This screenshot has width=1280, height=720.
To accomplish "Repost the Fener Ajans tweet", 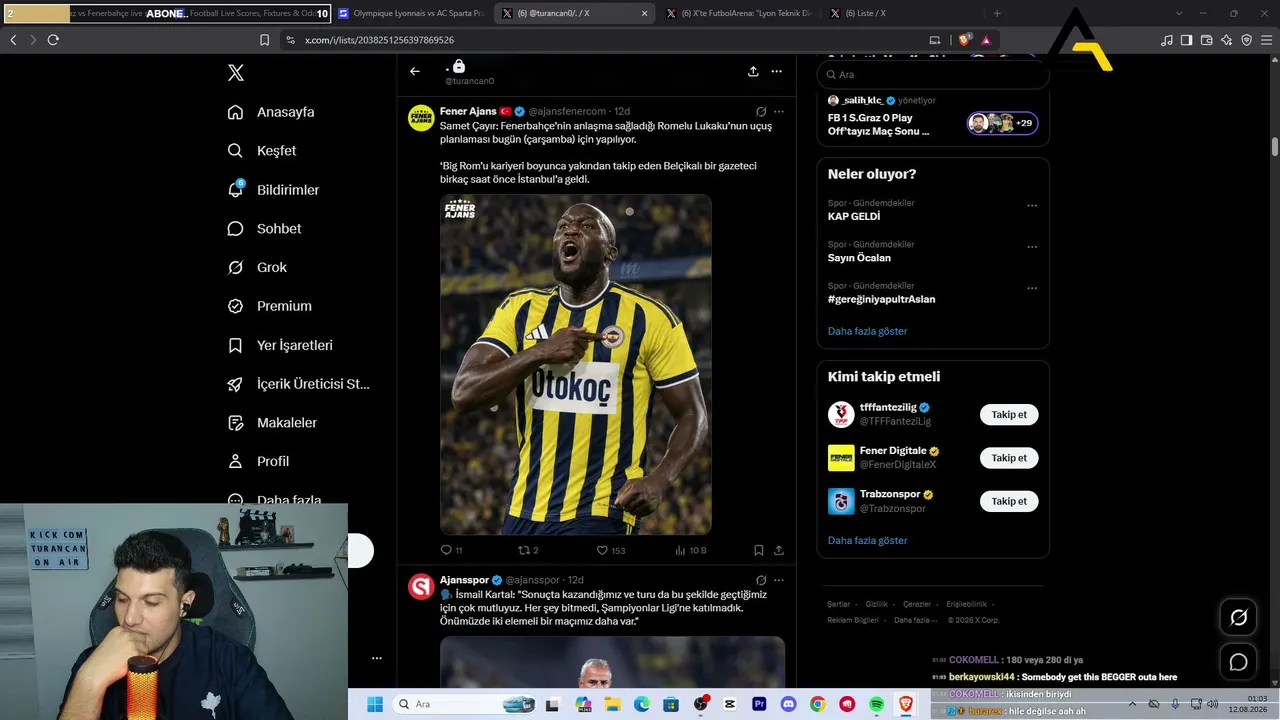I will click(528, 550).
